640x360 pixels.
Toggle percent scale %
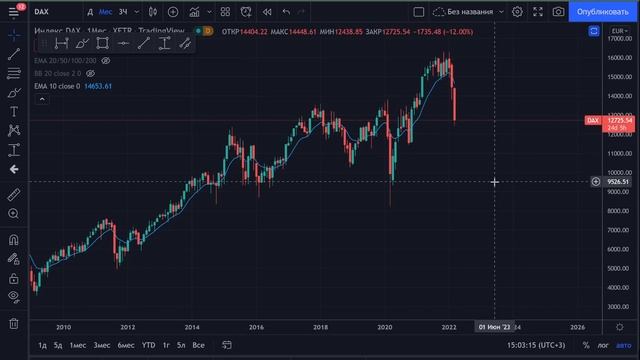point(586,345)
